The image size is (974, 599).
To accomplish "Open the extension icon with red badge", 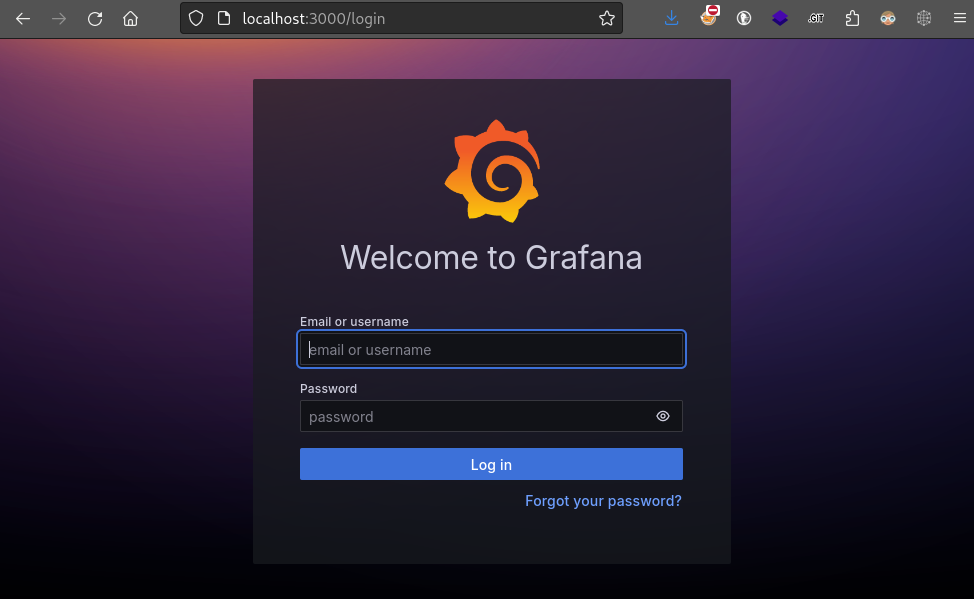I will (708, 17).
